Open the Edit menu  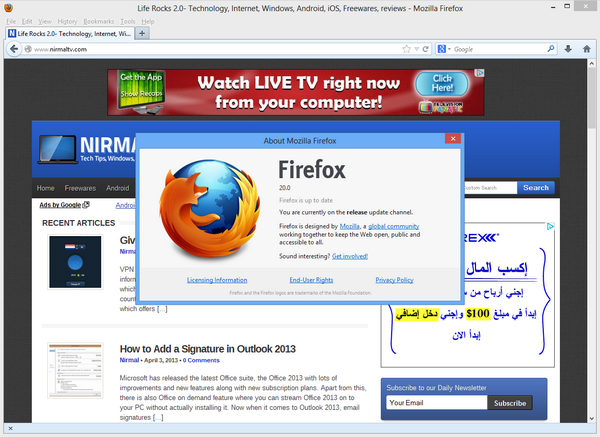pyautogui.click(x=27, y=21)
